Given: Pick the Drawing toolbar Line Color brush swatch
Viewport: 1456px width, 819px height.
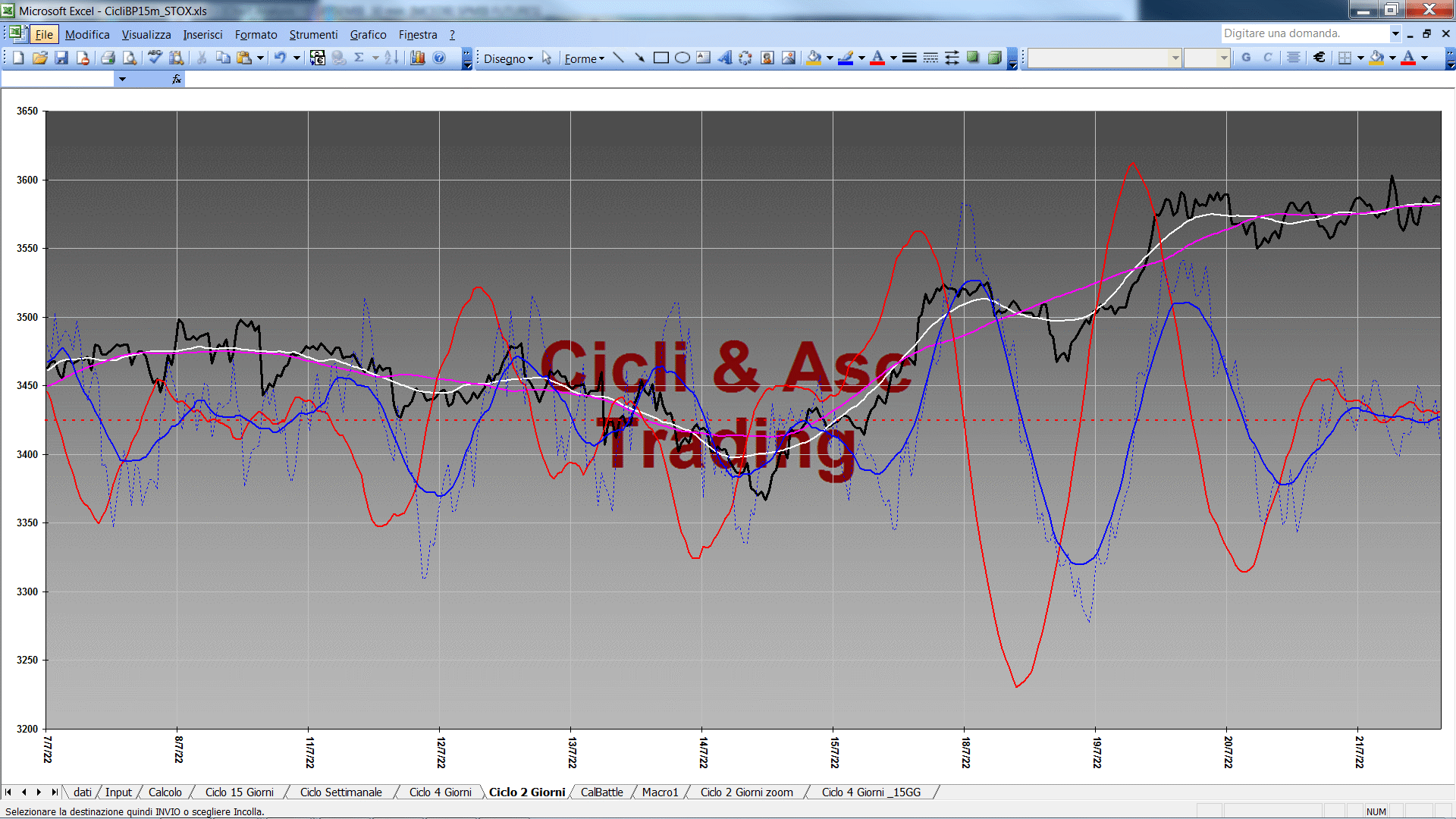Looking at the screenshot, I should [846, 58].
